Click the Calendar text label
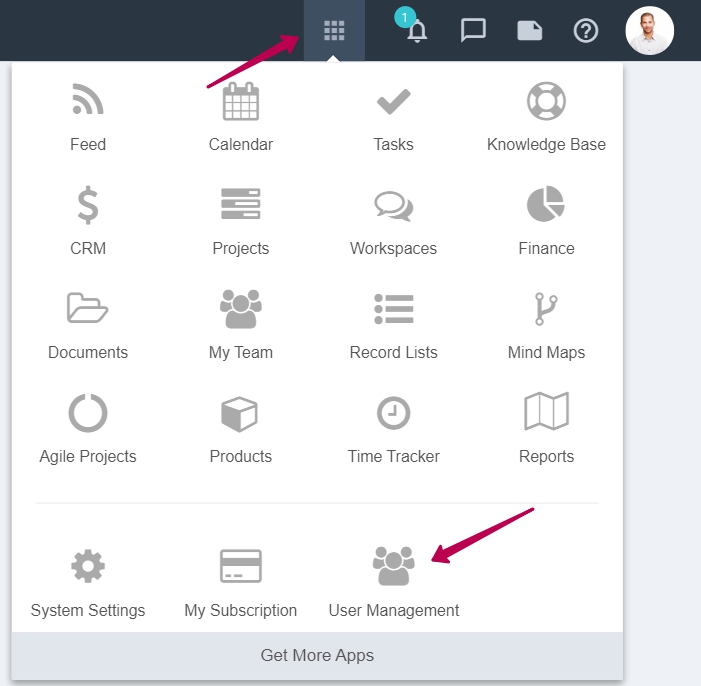701x686 pixels. 241,144
